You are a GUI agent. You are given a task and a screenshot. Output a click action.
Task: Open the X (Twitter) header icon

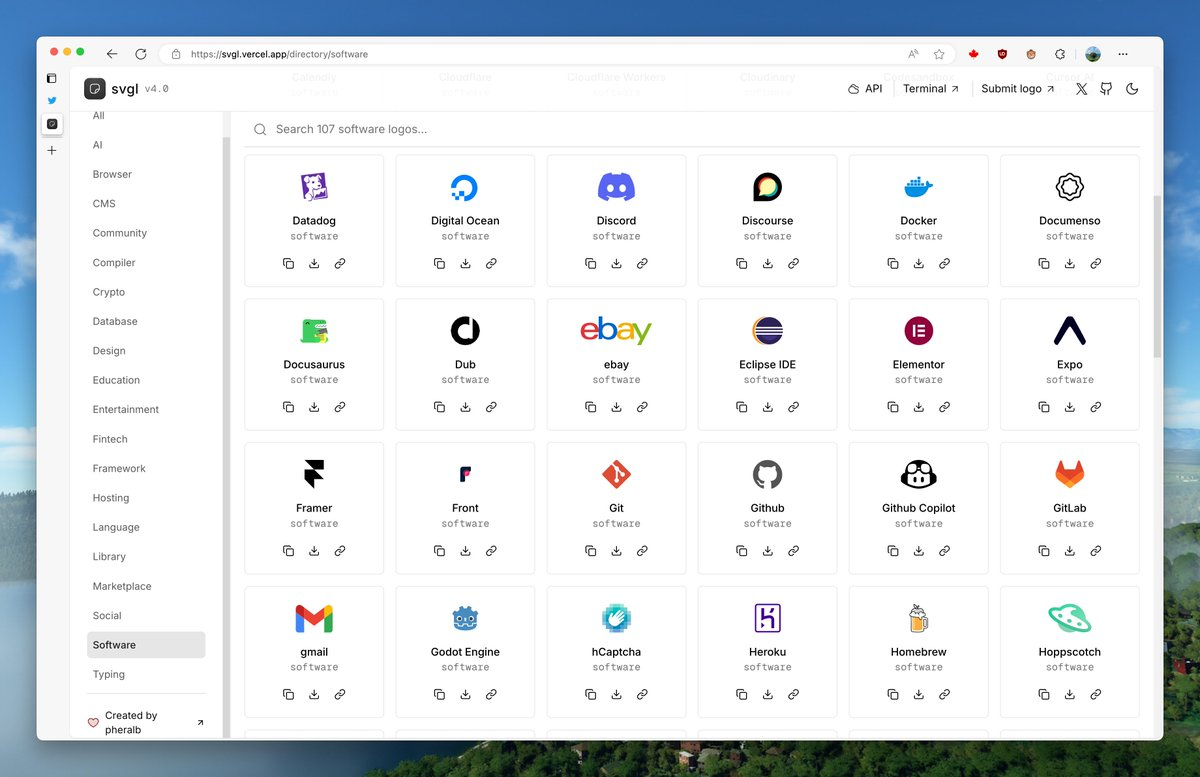[1081, 89]
